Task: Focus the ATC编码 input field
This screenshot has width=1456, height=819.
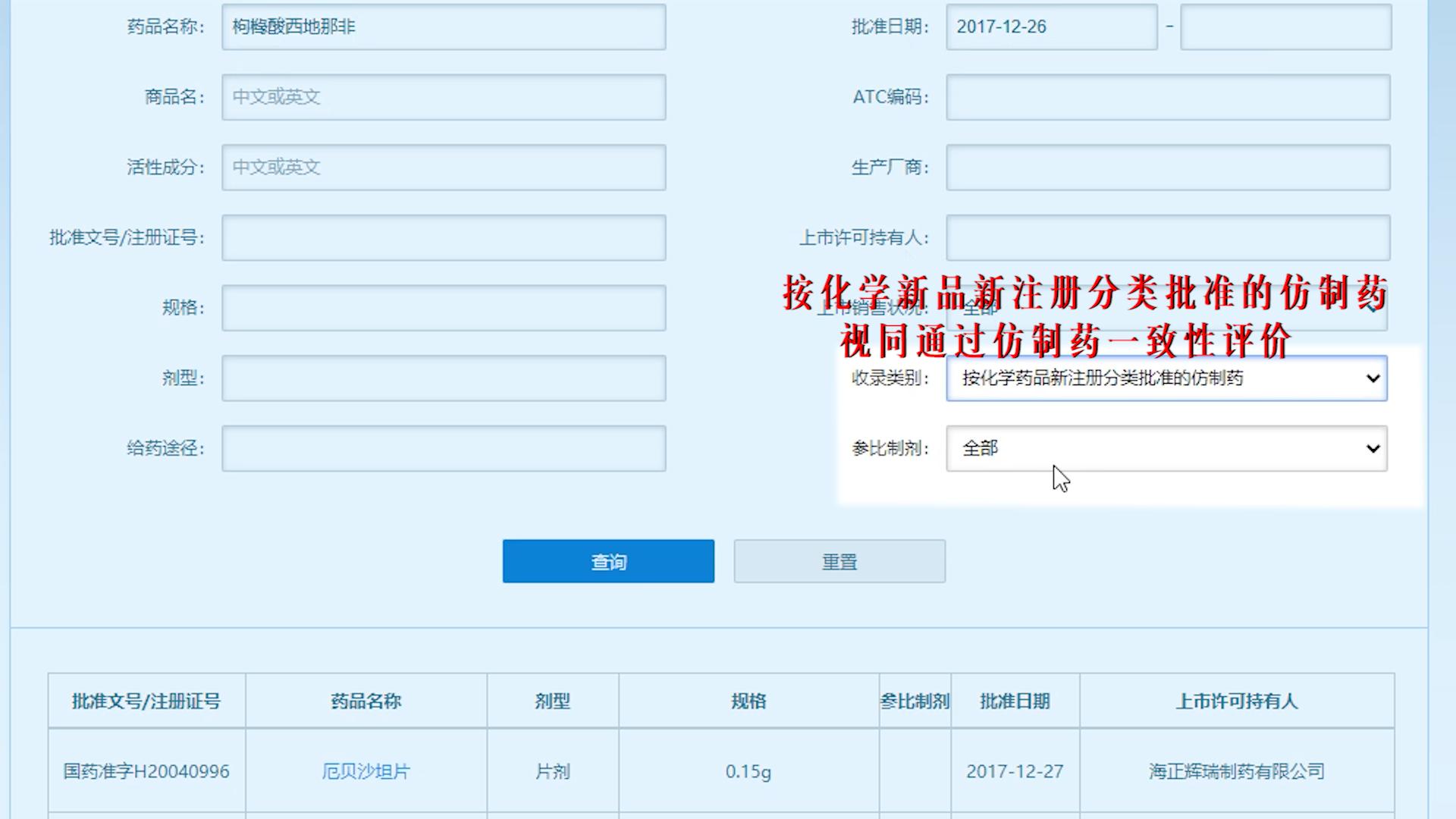Action: [1165, 97]
